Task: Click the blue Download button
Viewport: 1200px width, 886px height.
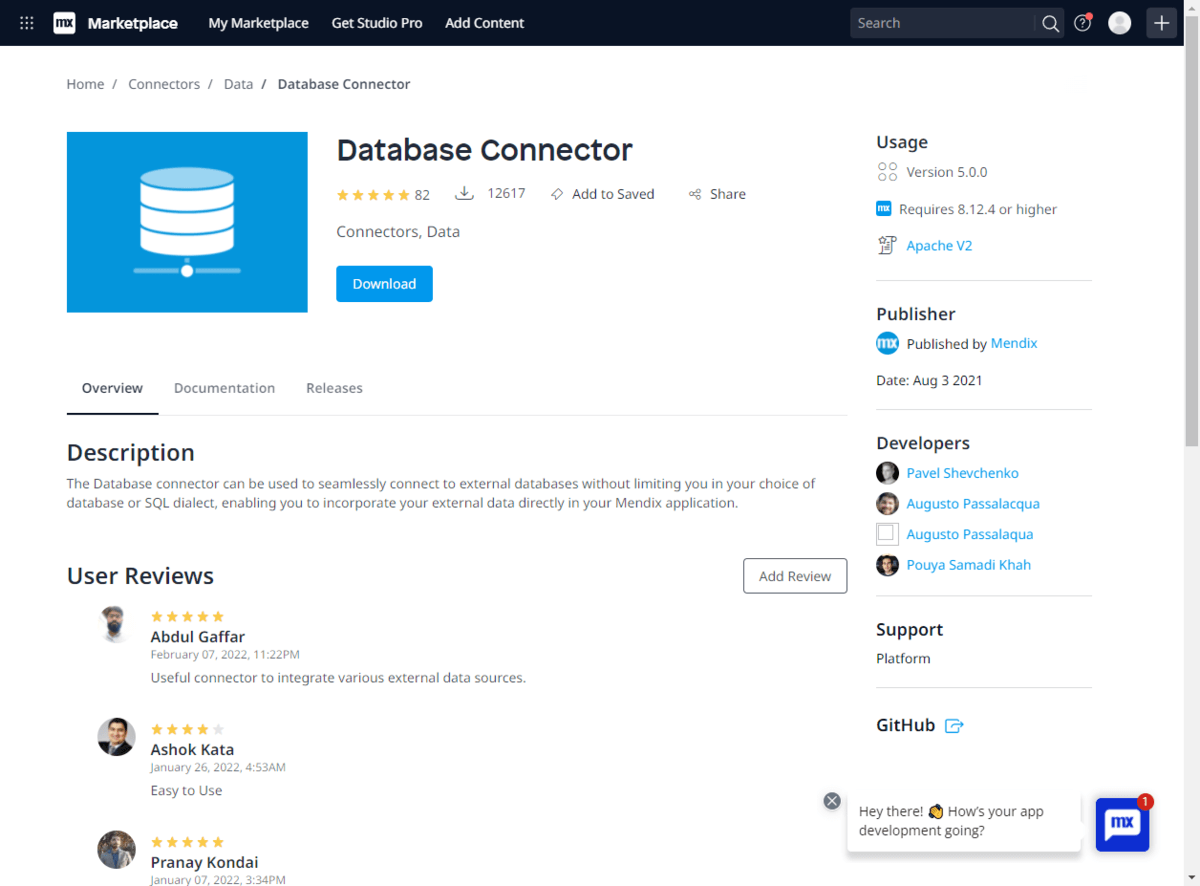Action: pos(384,284)
